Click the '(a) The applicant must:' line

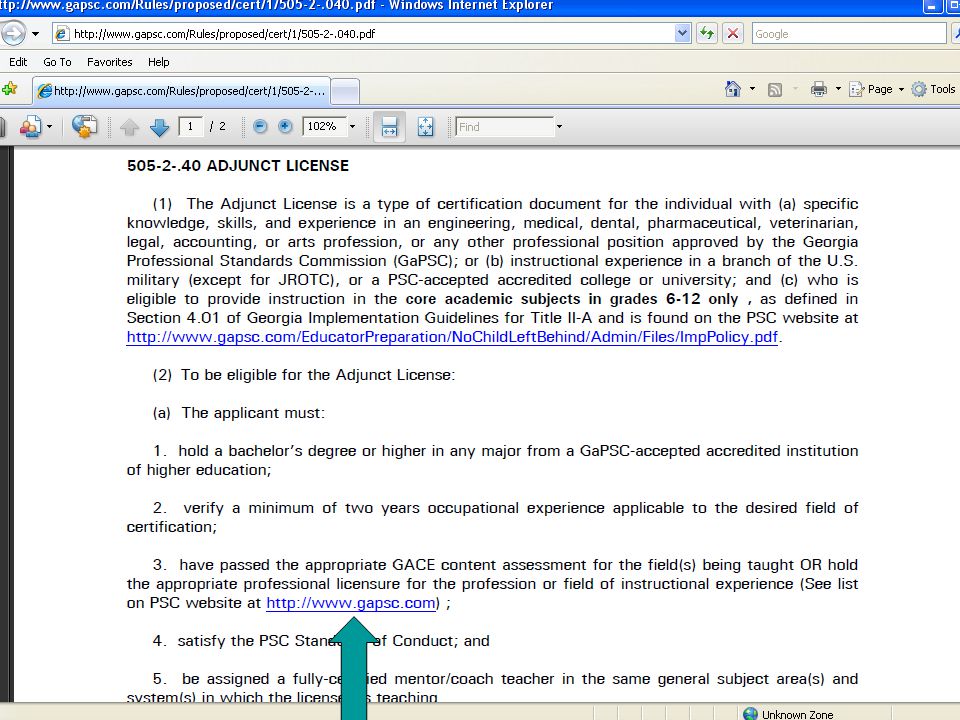[239, 413]
